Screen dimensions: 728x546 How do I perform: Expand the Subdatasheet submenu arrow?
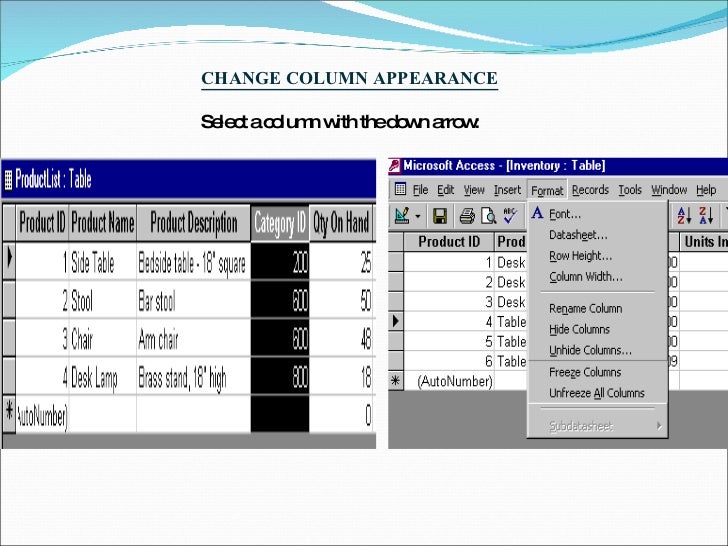[x=659, y=426]
